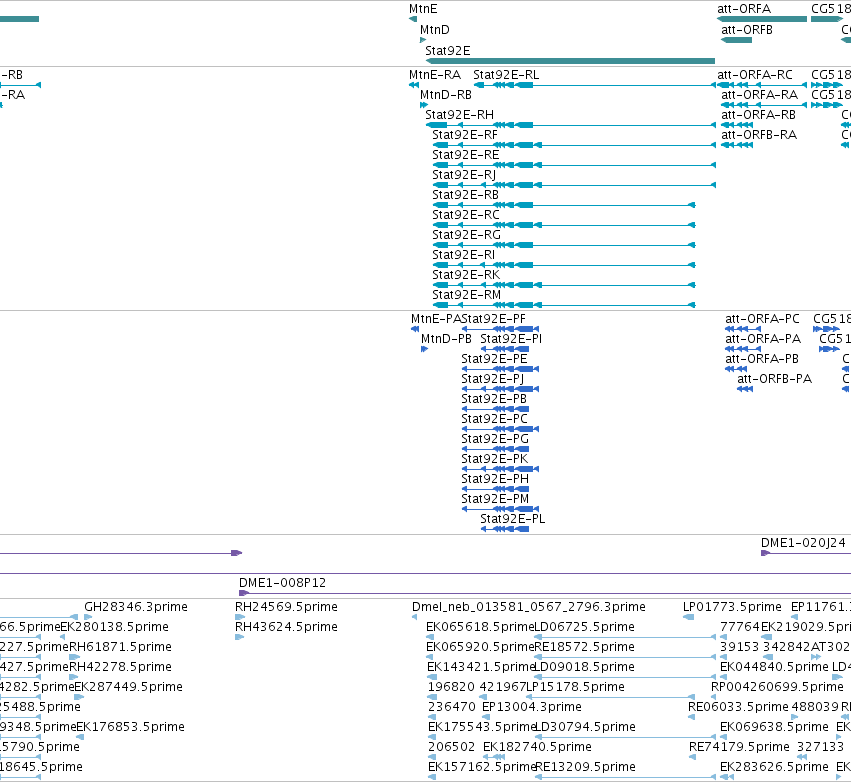Select the RE06033.5prime EST
This screenshot has width=851, height=782.
coord(691,717)
